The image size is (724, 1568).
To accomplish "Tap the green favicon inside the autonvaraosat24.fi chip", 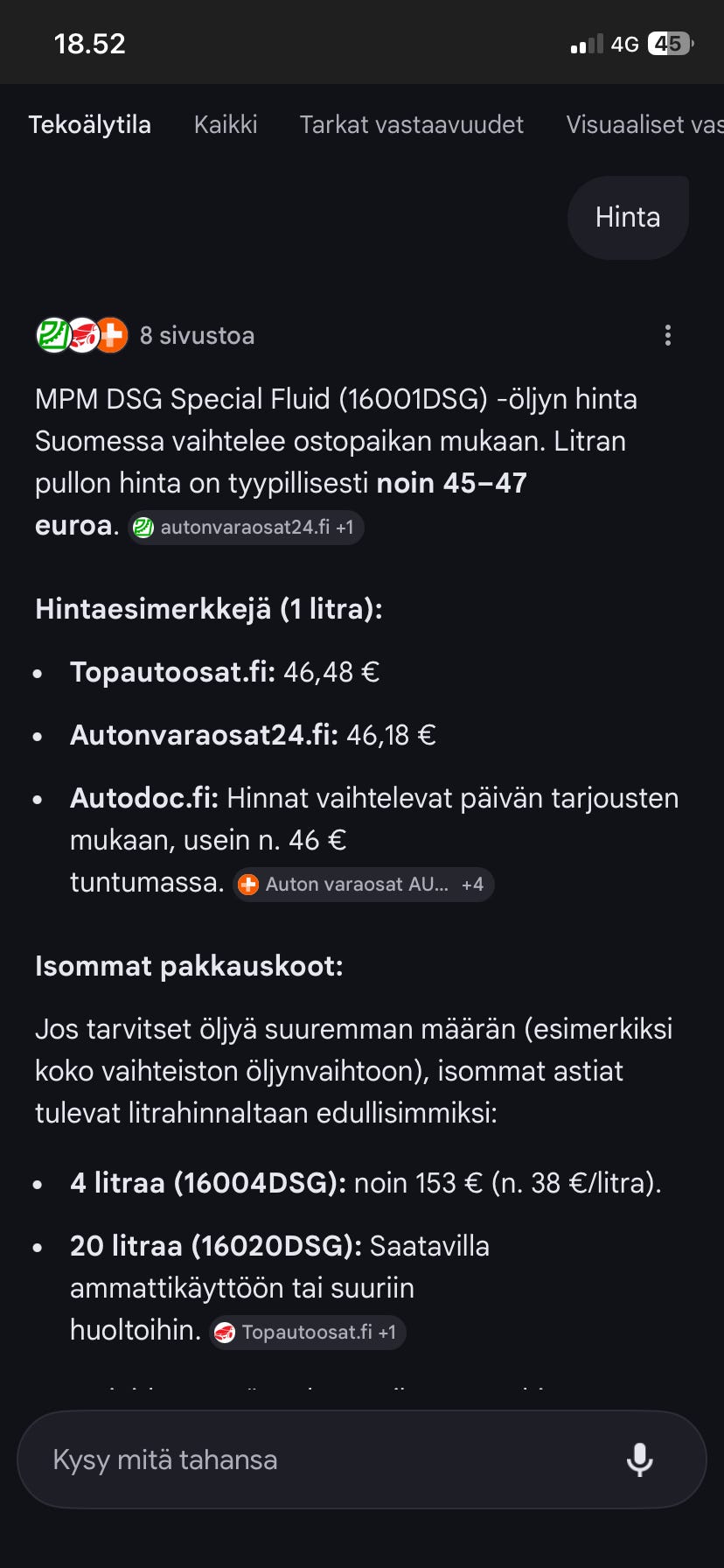I will pos(143,527).
